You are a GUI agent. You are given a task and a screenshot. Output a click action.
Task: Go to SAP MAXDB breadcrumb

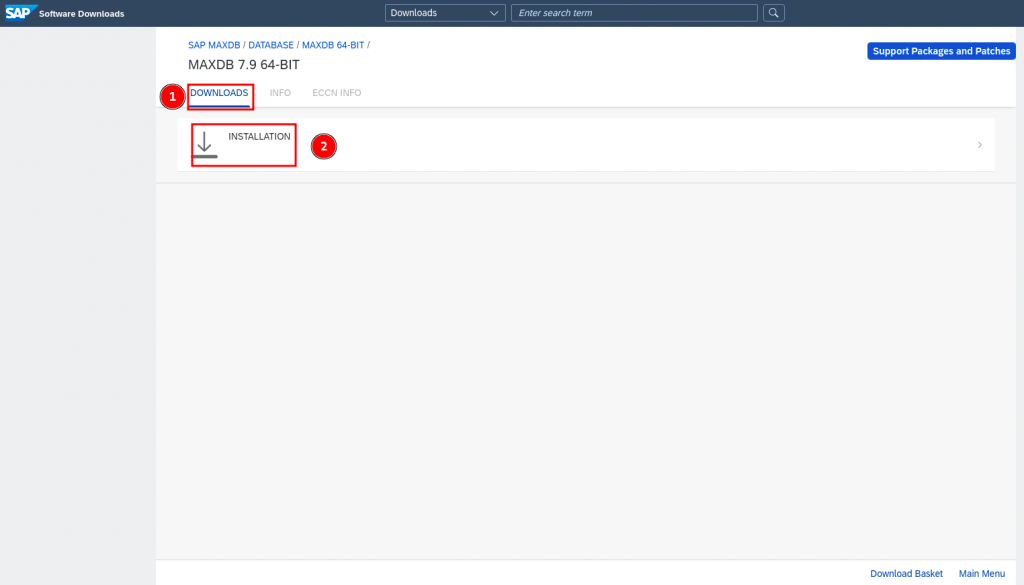(x=214, y=45)
